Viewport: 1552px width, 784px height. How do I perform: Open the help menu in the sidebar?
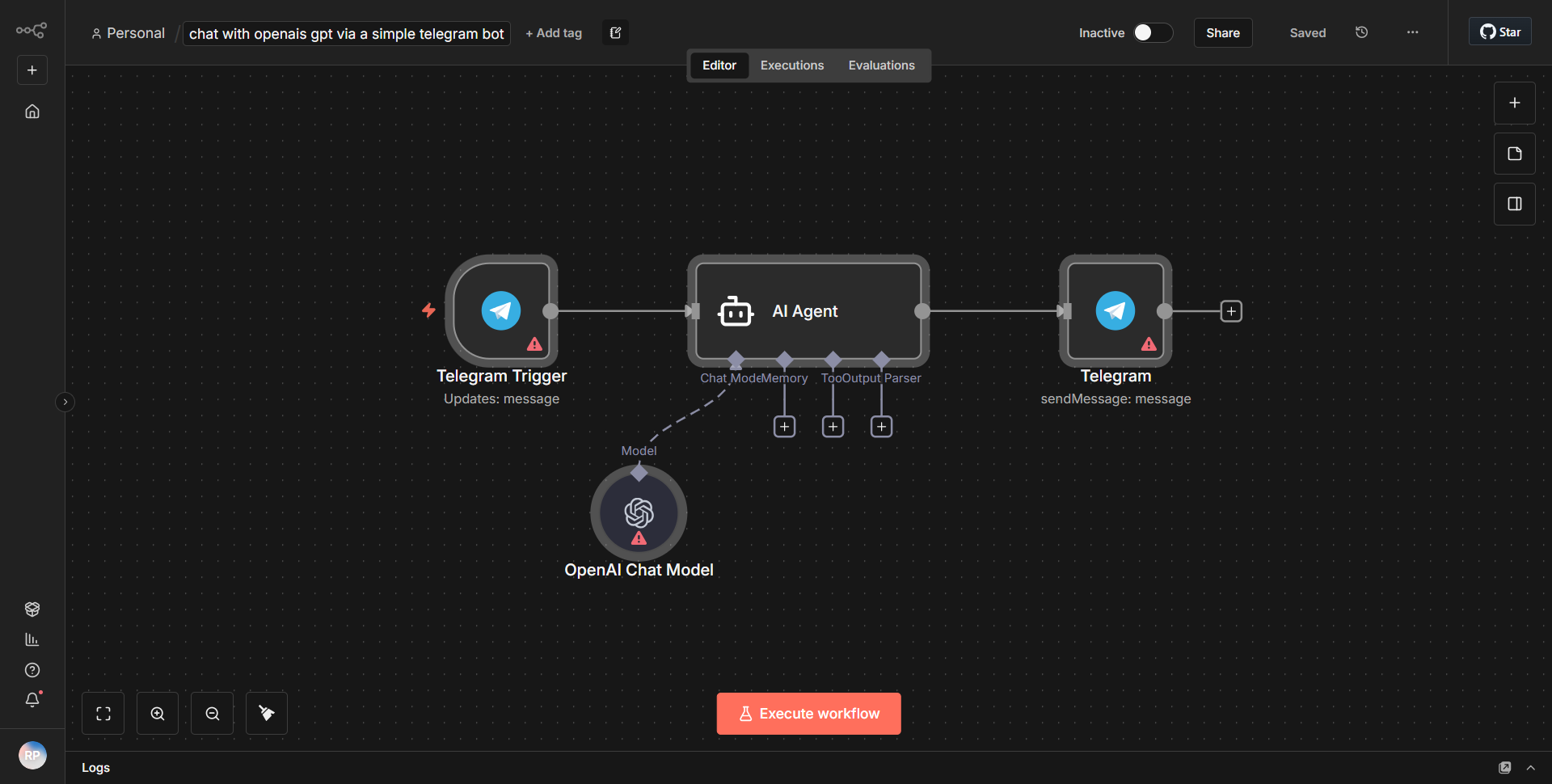[x=32, y=670]
